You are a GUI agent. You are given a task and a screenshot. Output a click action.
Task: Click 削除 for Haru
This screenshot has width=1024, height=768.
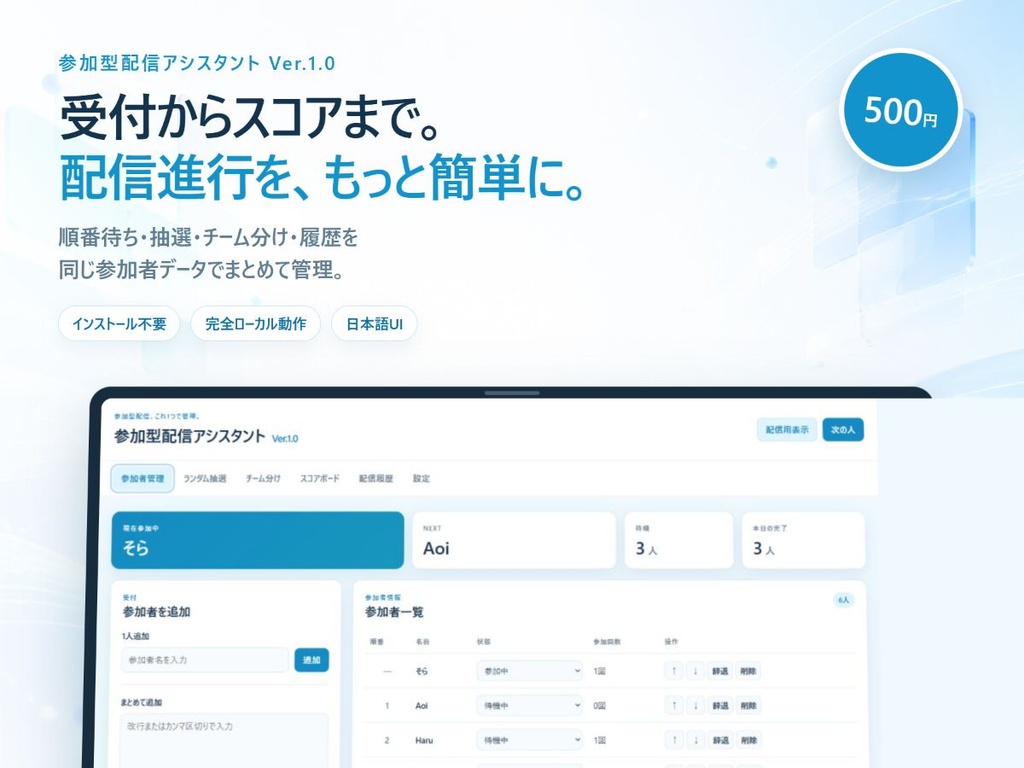coord(748,740)
